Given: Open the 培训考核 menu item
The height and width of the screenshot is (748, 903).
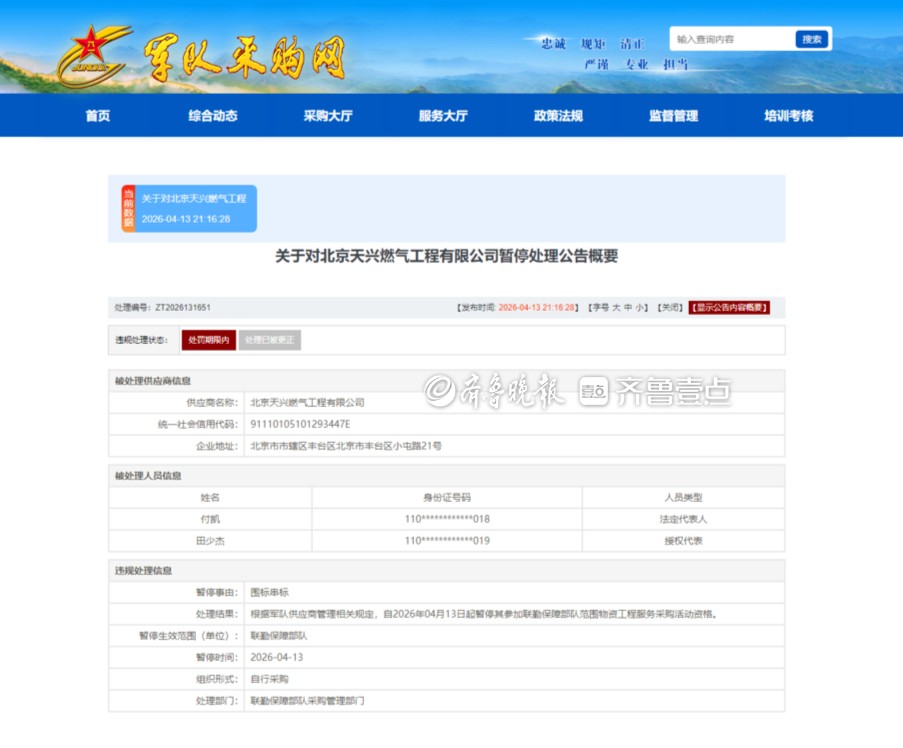Looking at the screenshot, I should 789,116.
